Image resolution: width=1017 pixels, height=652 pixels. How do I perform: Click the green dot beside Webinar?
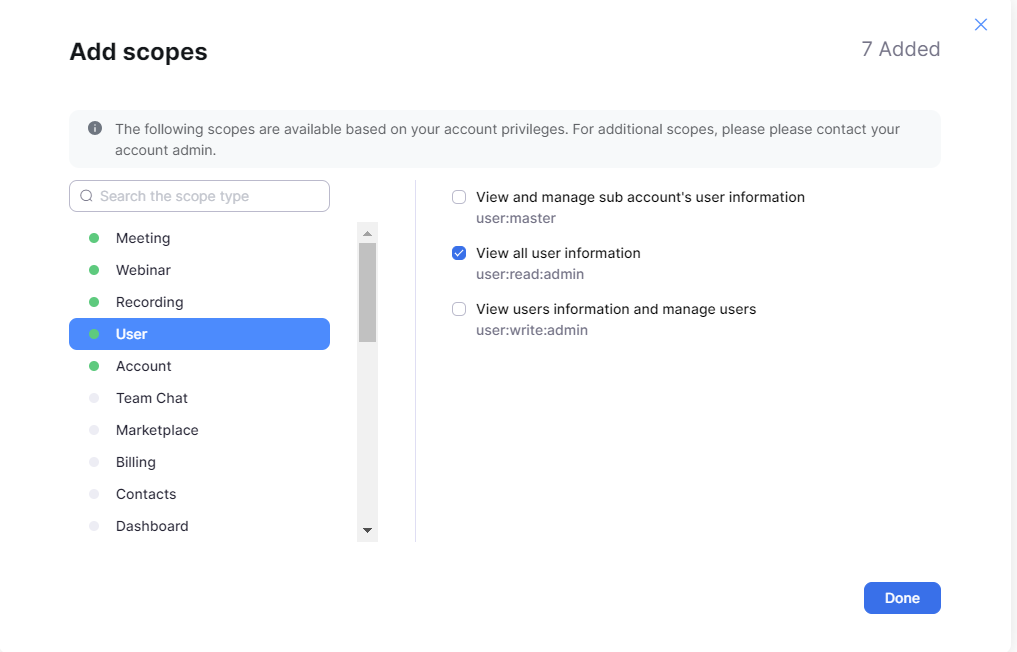[x=94, y=270]
